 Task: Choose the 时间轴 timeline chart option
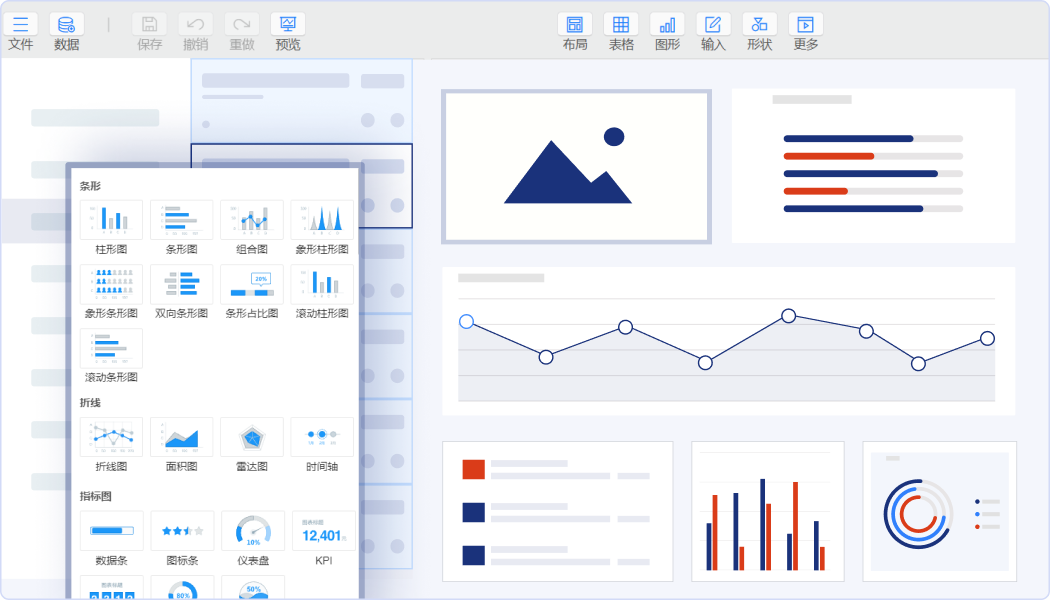322,437
